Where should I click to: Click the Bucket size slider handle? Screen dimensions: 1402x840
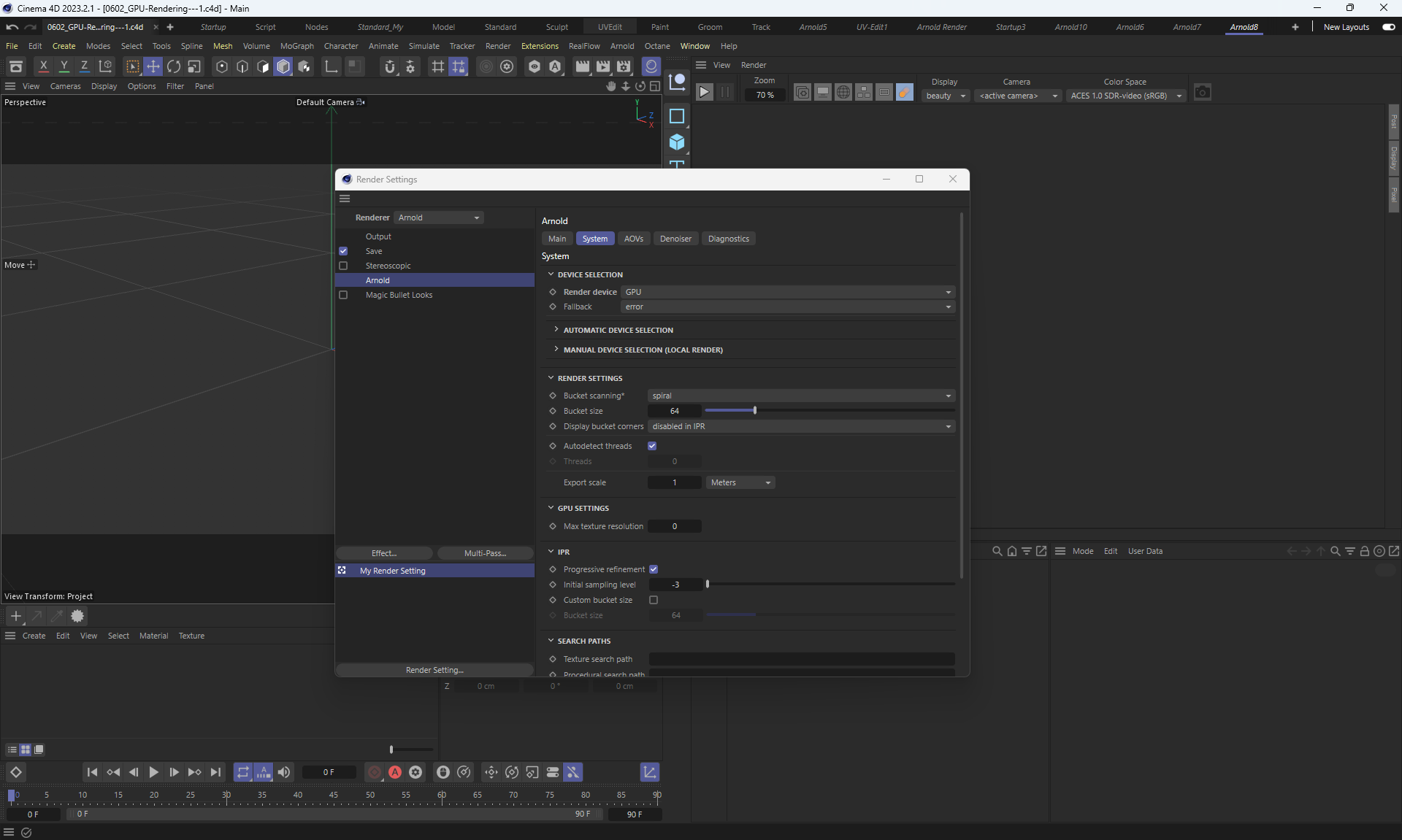[754, 411]
